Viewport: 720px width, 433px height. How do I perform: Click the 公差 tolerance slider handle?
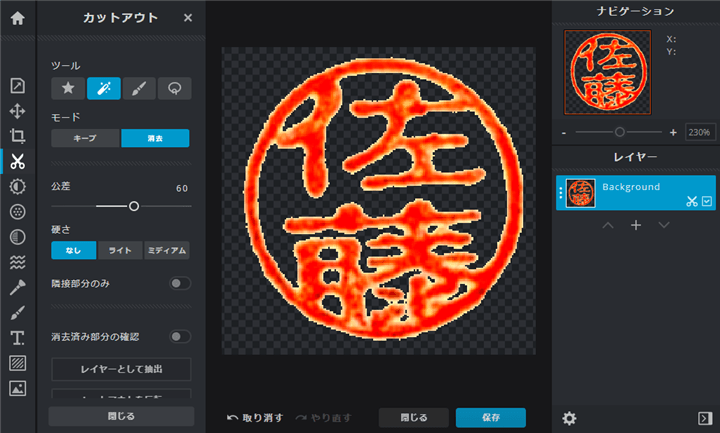click(x=134, y=206)
